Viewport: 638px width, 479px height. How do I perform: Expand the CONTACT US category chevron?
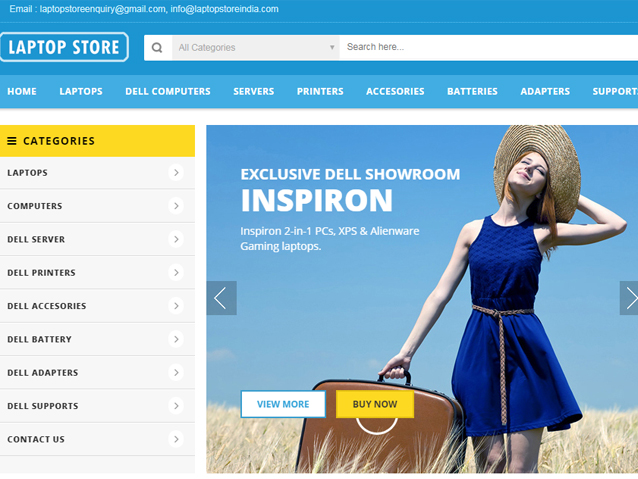click(176, 440)
